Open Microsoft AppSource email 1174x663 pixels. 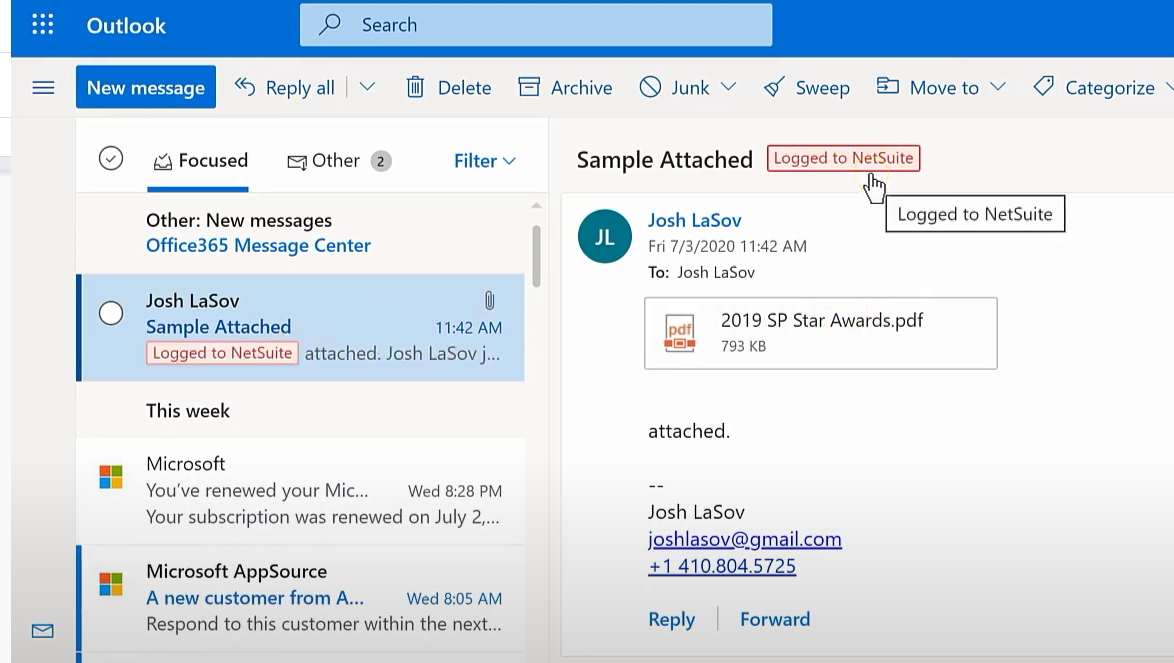(x=301, y=598)
